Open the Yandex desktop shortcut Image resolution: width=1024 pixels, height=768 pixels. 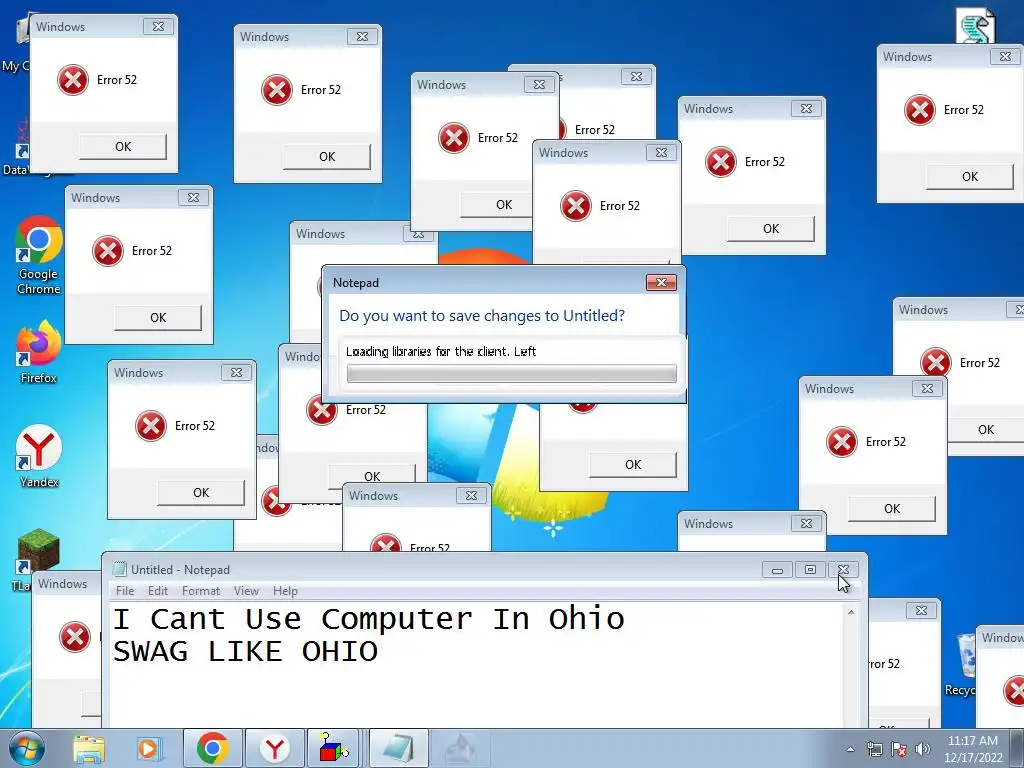39,456
